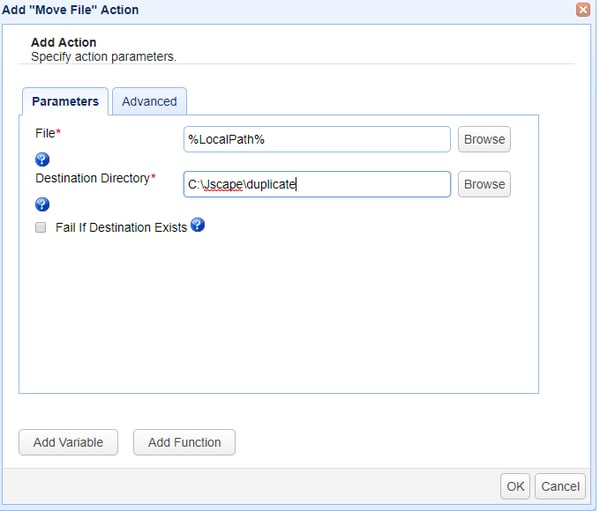The width and height of the screenshot is (600, 511).
Task: Click the underlined word Jscape in destination path
Action: click(x=223, y=184)
